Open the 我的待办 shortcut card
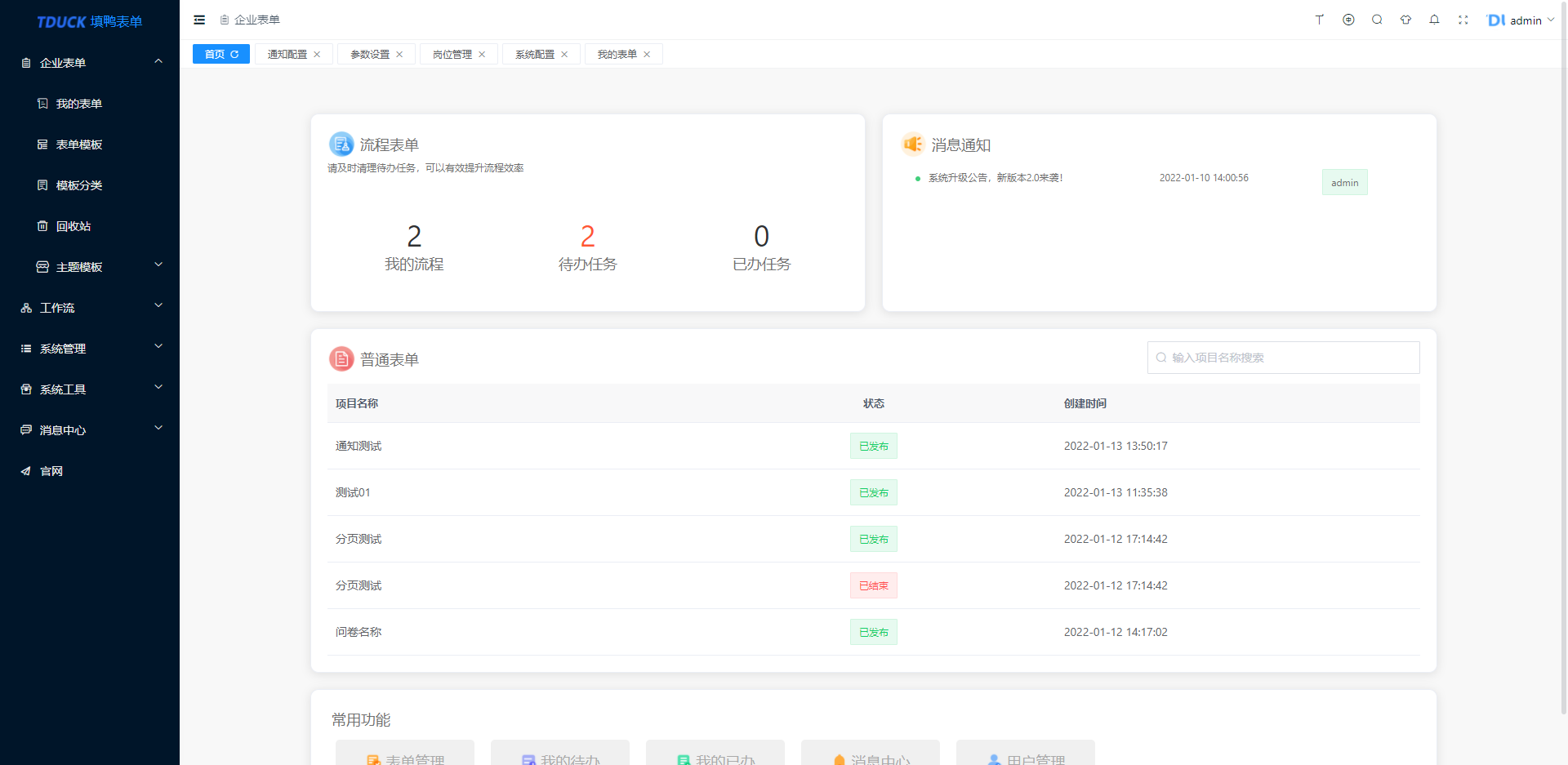This screenshot has height=765, width=1568. (560, 753)
